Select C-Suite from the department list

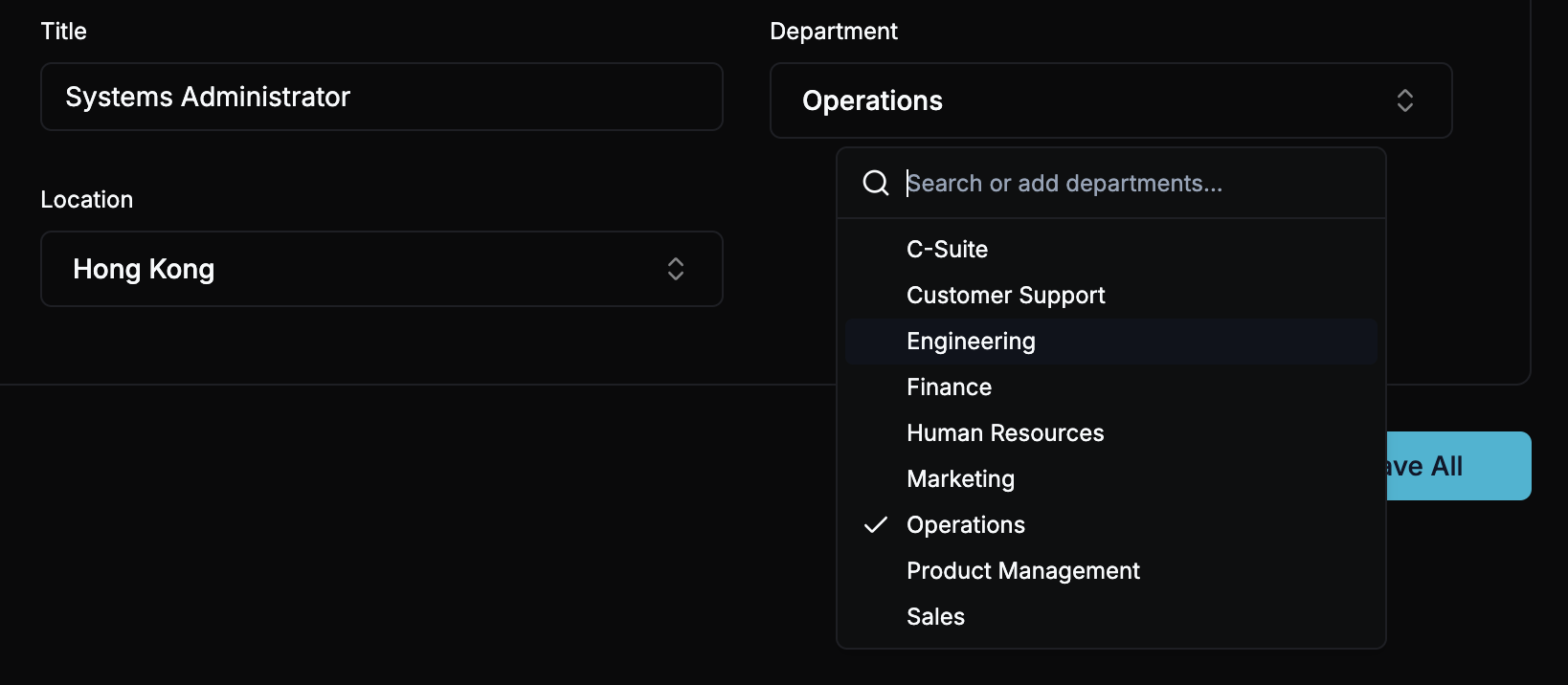(x=948, y=250)
